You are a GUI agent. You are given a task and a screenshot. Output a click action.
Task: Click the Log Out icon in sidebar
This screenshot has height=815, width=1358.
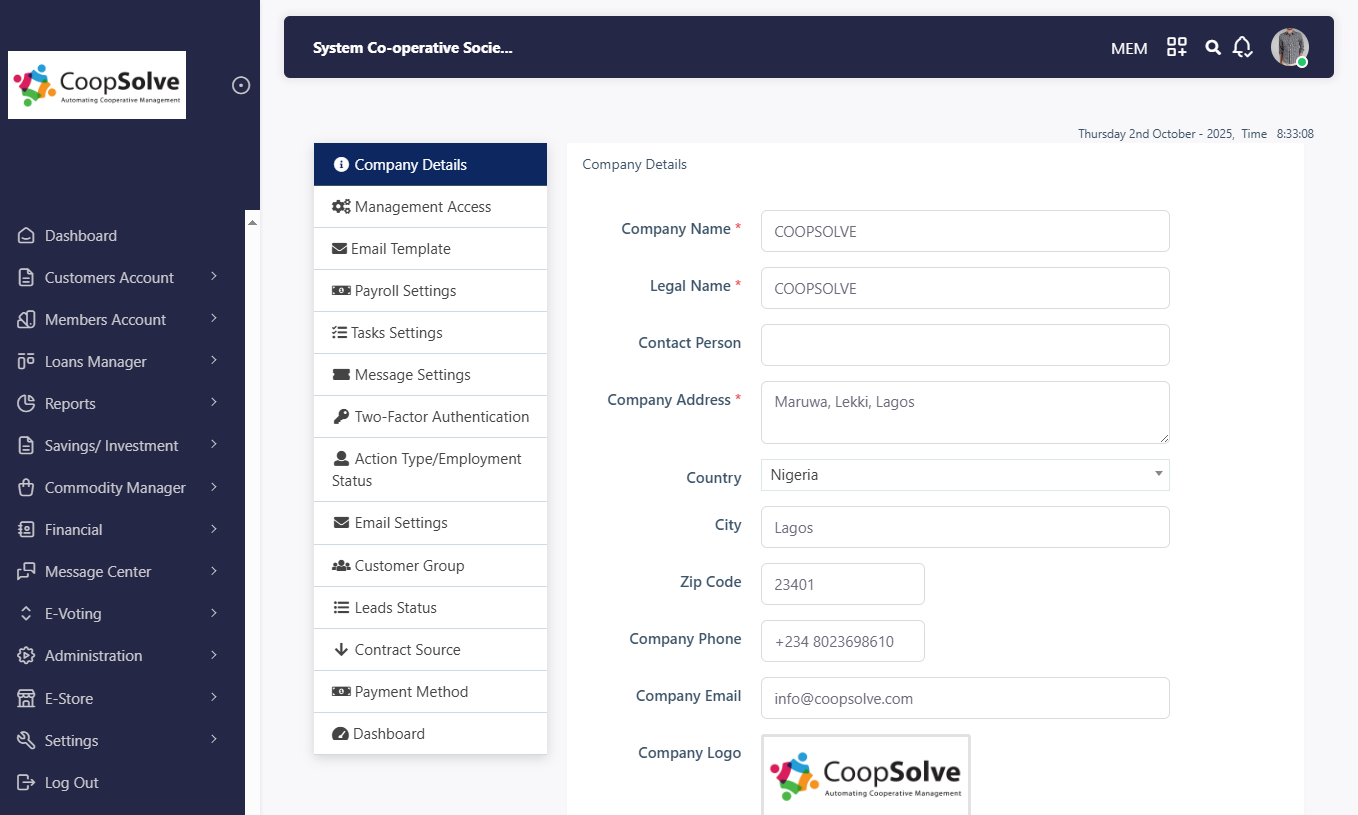tap(26, 783)
